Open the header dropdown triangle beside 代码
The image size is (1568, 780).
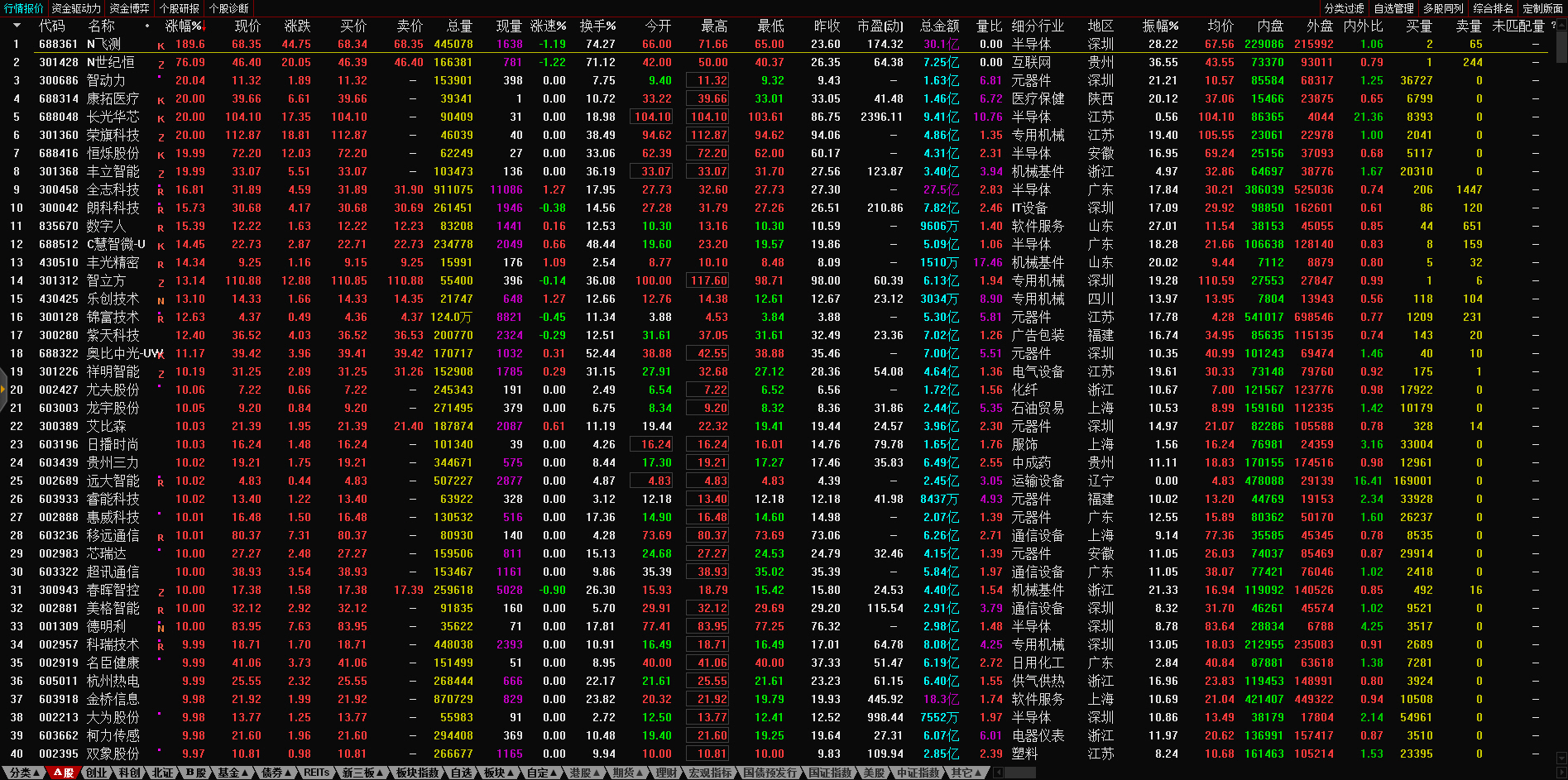16,26
